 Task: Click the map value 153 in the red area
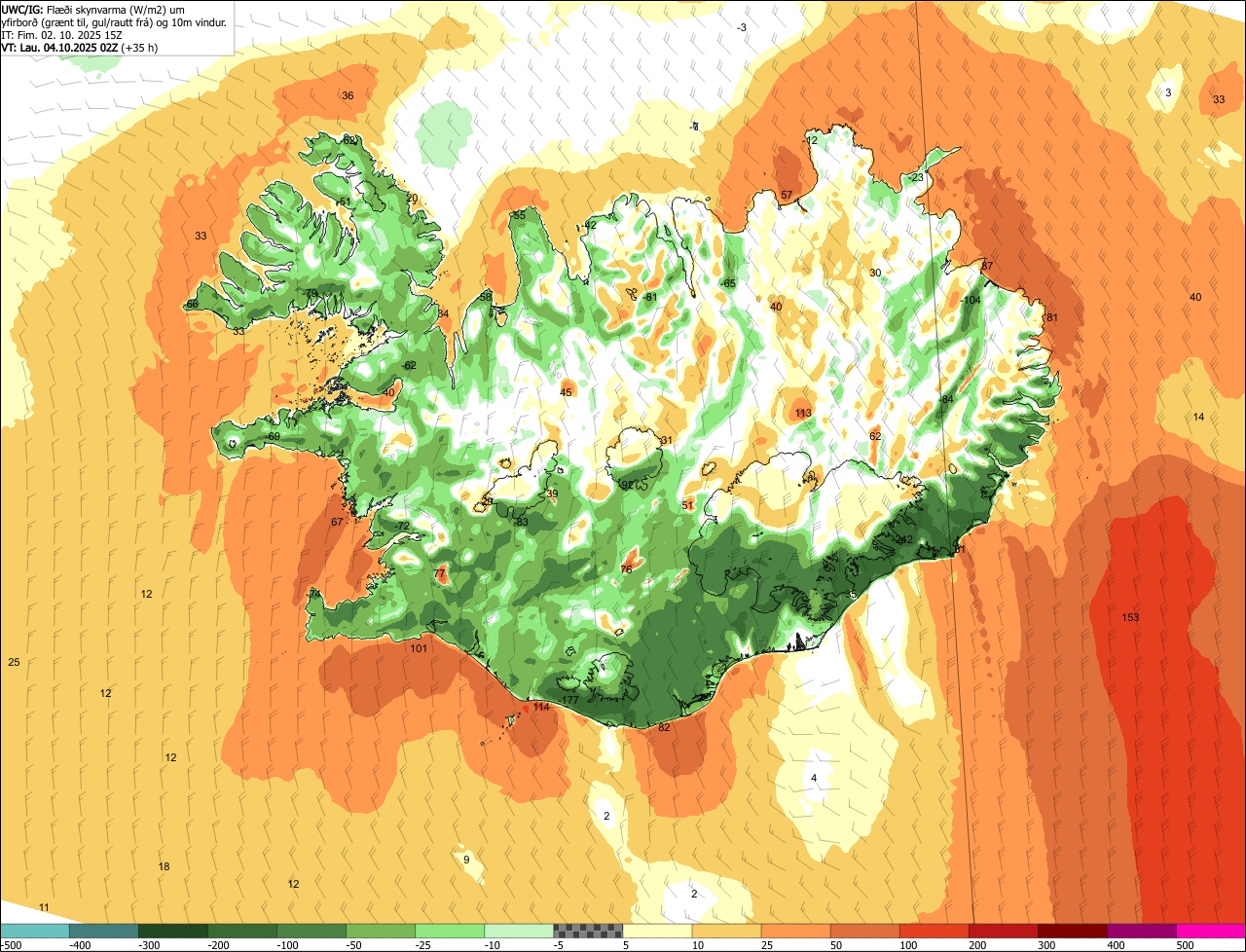click(1130, 618)
